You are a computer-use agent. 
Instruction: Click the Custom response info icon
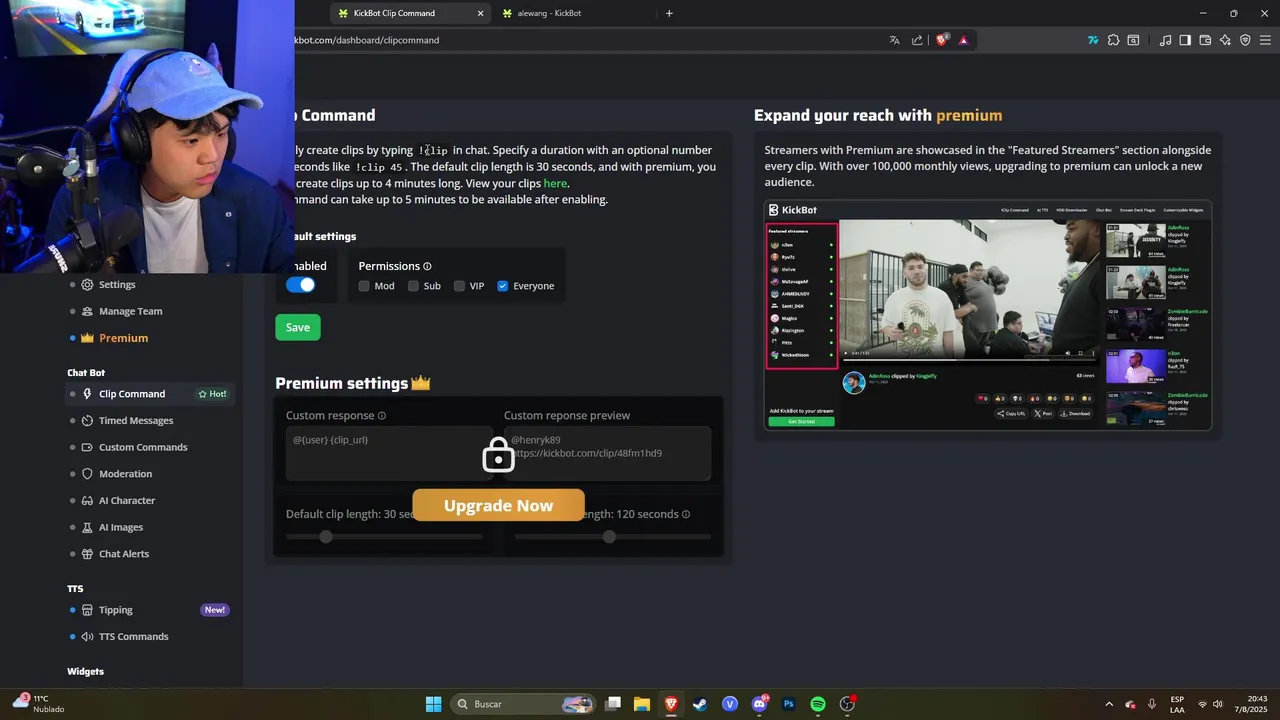(x=382, y=416)
